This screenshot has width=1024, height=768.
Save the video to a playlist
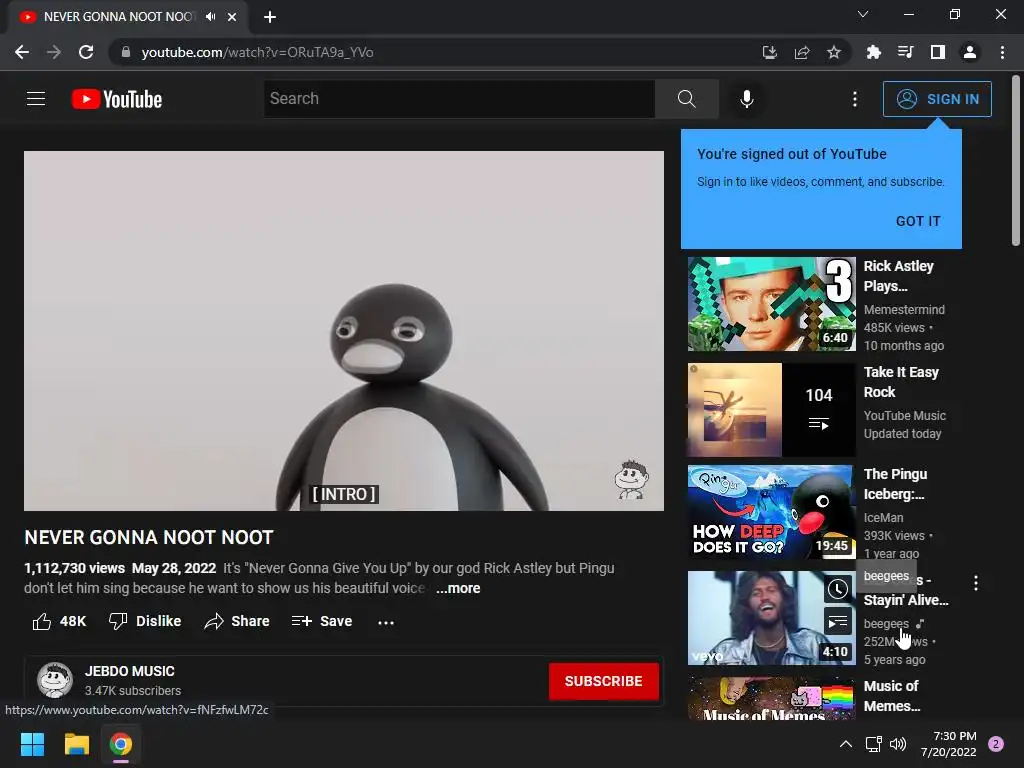click(322, 621)
